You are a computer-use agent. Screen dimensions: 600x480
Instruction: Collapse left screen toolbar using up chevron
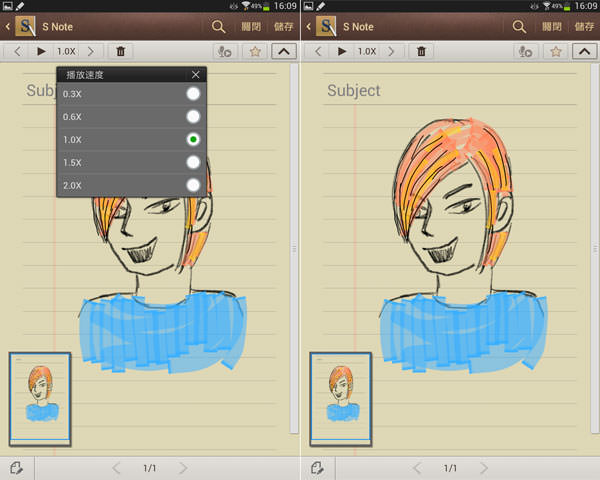(x=283, y=51)
